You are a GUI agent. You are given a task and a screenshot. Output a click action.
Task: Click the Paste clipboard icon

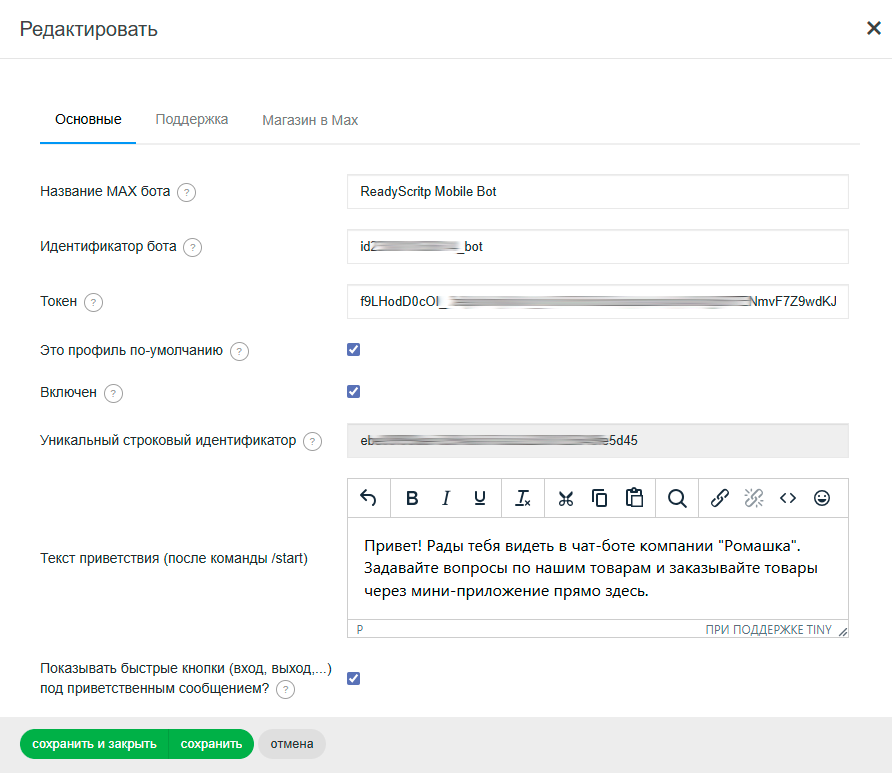(x=634, y=498)
